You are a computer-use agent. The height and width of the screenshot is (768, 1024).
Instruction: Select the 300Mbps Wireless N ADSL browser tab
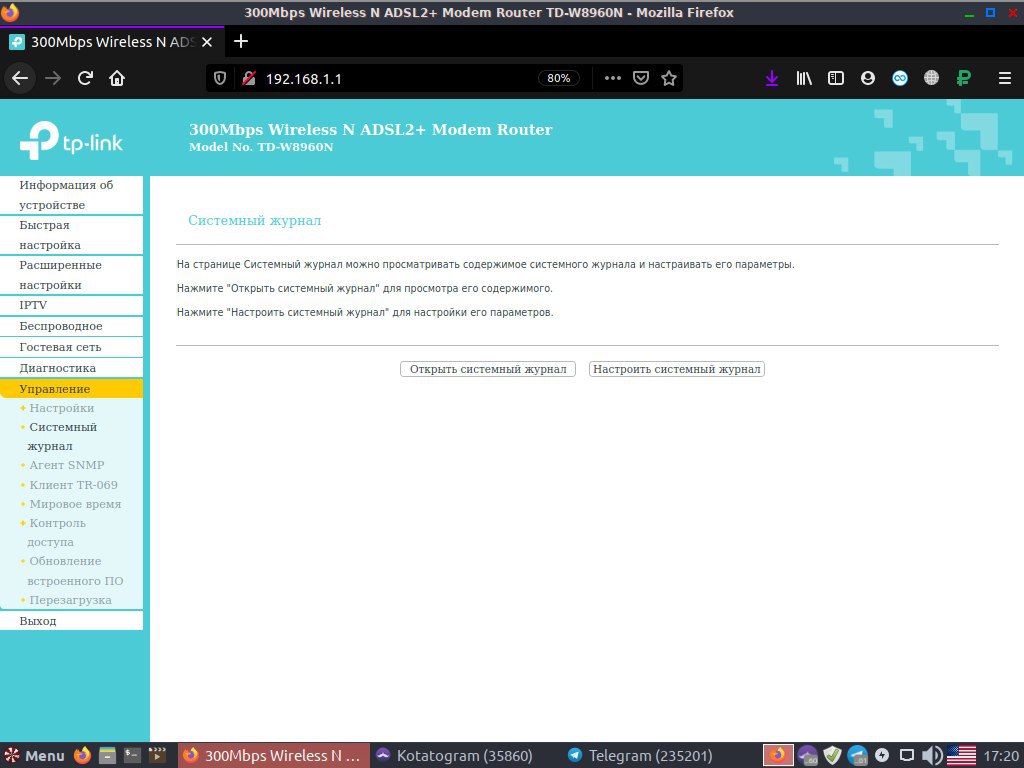(x=112, y=42)
